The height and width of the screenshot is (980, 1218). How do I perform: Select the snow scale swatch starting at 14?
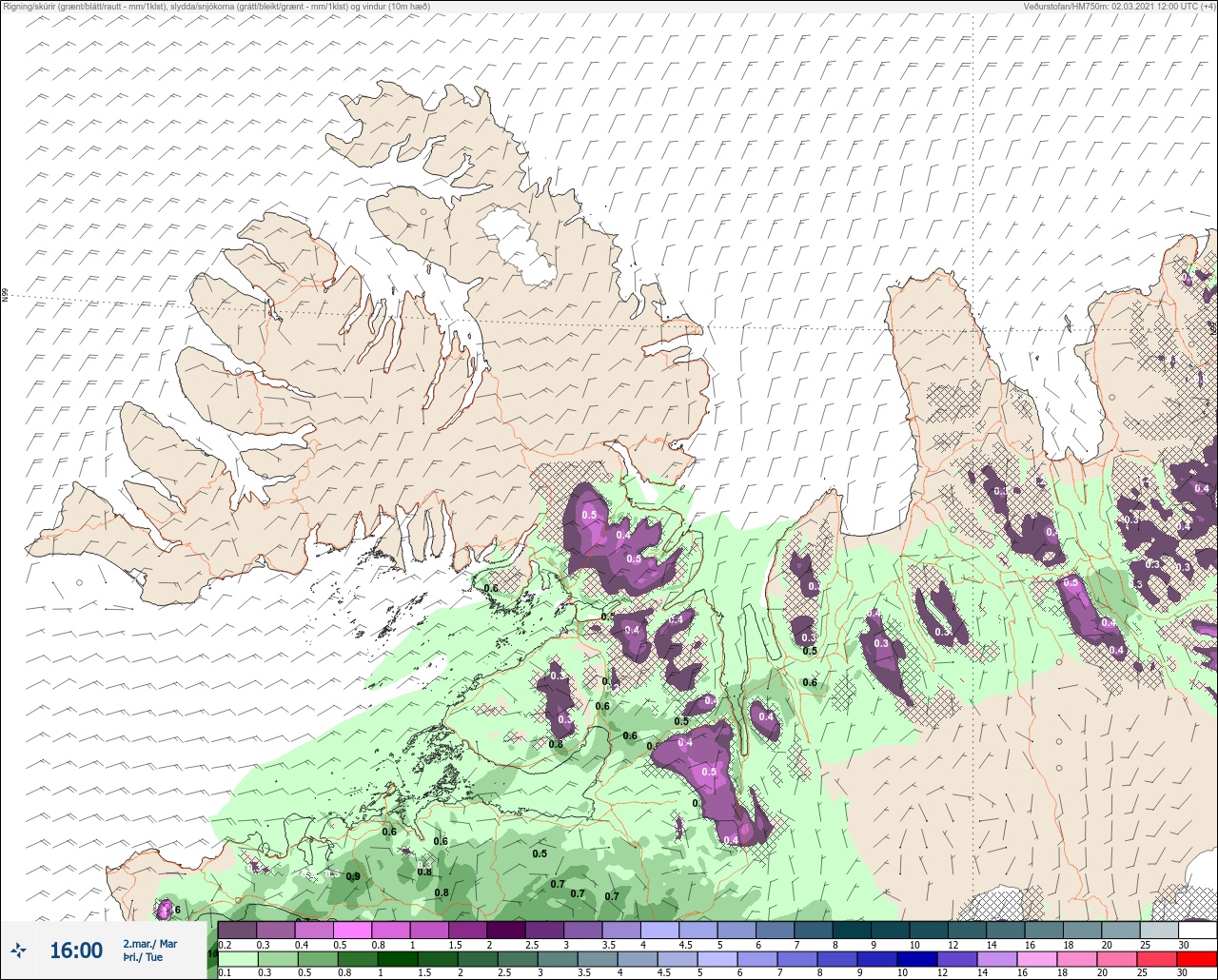(1005, 930)
